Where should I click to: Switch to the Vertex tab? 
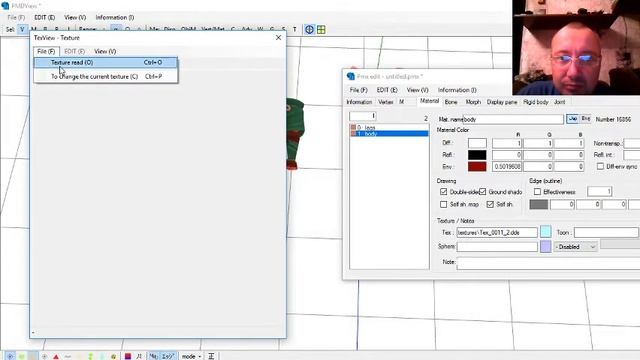point(385,102)
